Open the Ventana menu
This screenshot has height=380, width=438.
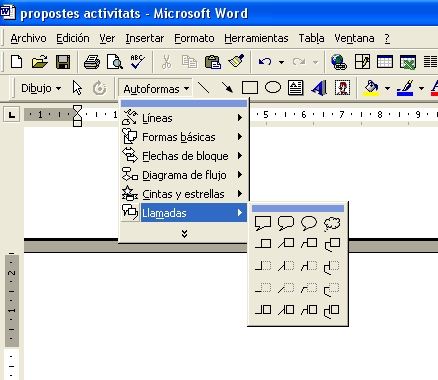[x=354, y=38]
